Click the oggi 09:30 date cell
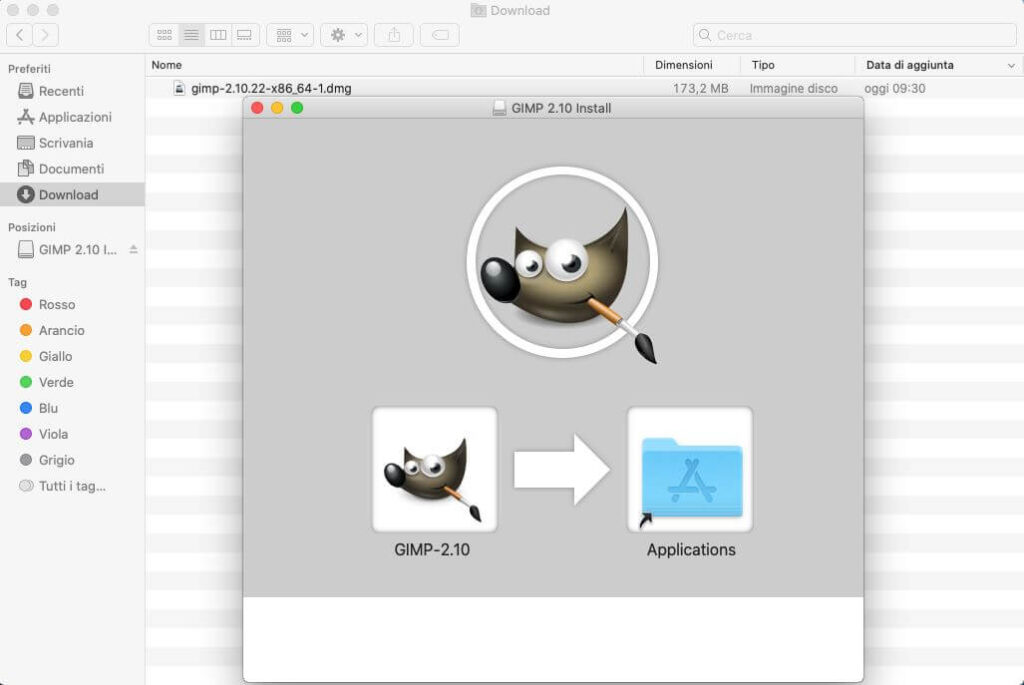 click(x=895, y=88)
